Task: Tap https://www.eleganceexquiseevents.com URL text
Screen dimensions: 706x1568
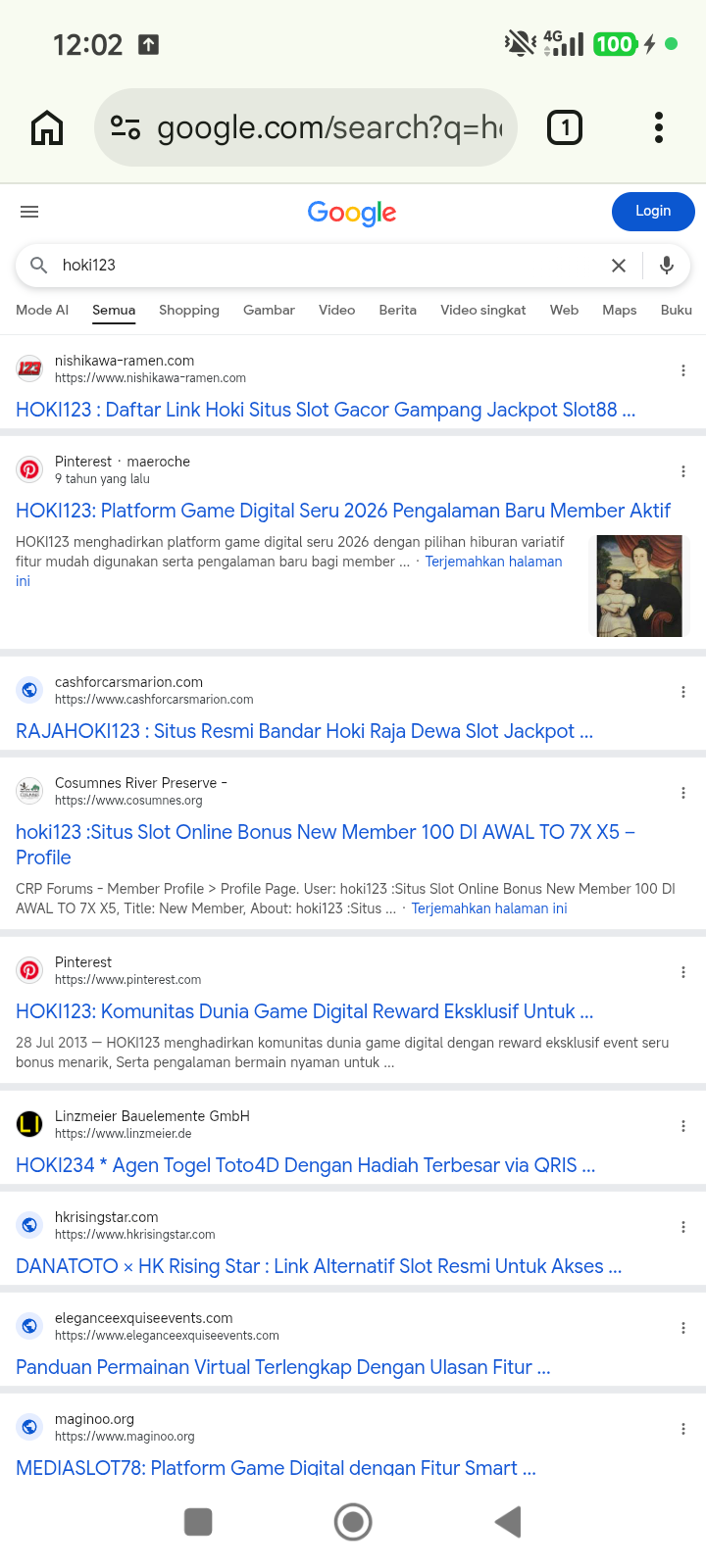Action: [167, 1336]
